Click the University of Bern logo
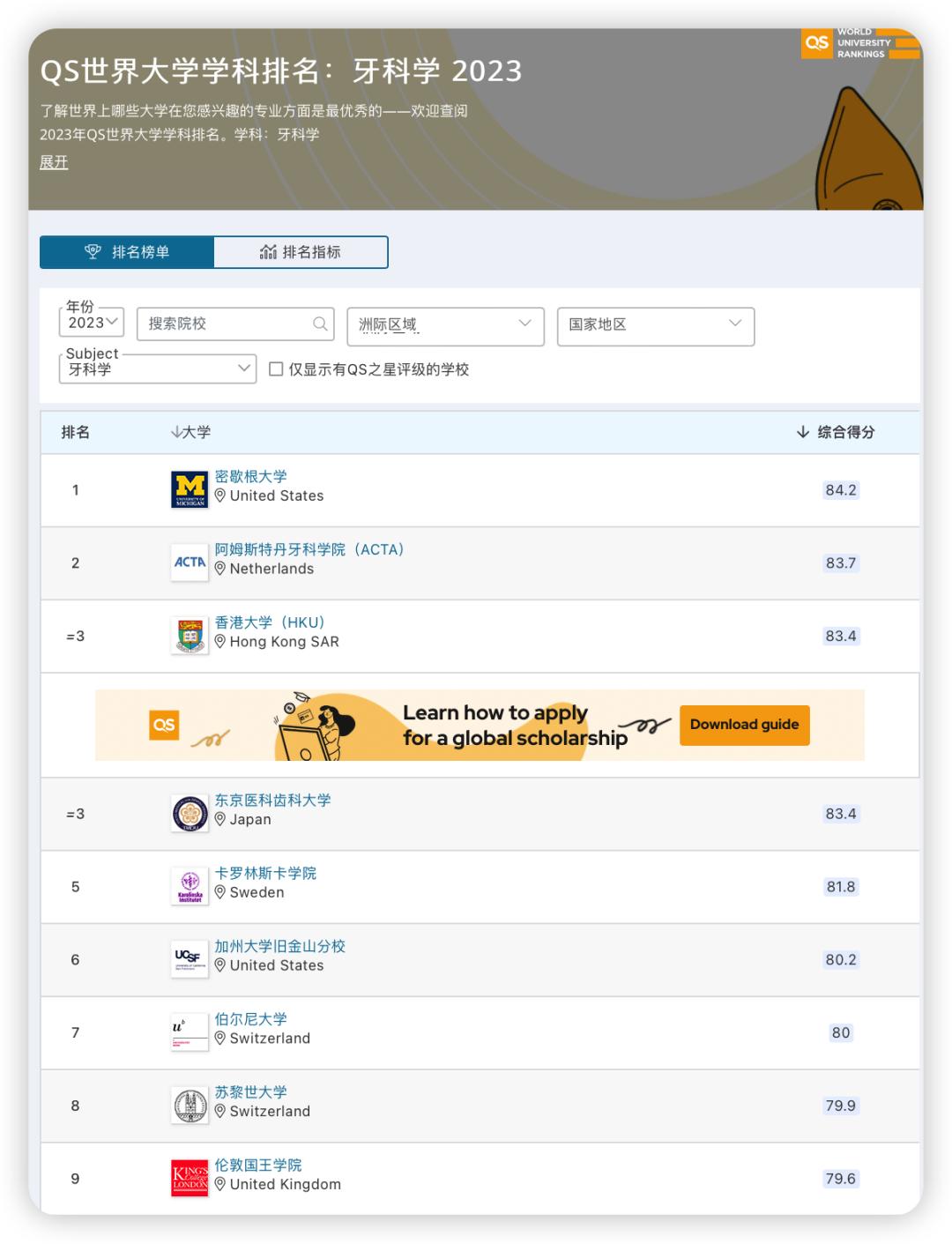The height and width of the screenshot is (1244, 952). point(189,1032)
